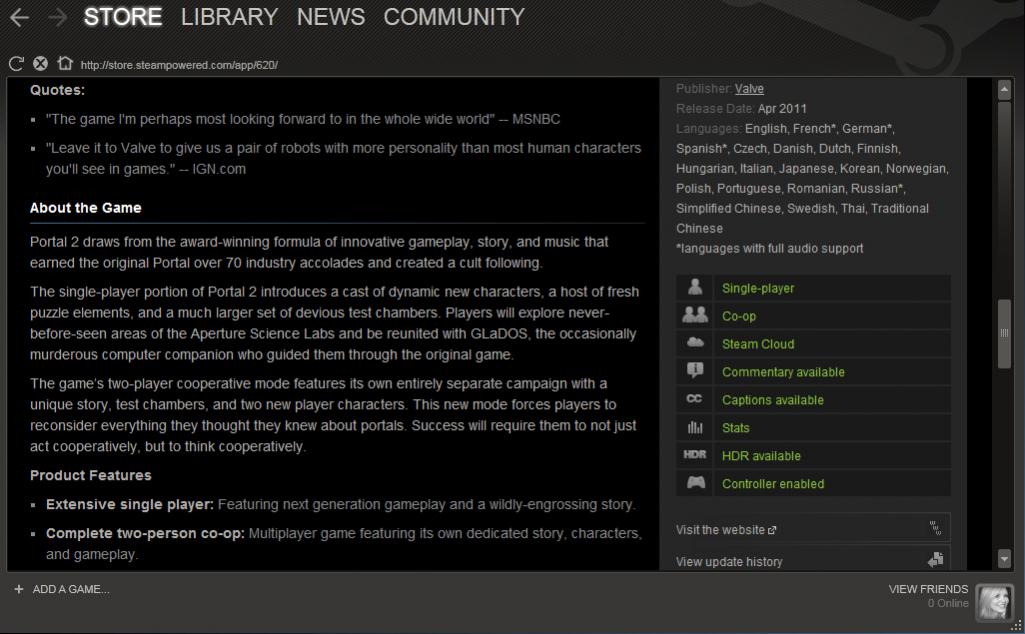Open the Captions available link
This screenshot has height=634, width=1025.
click(x=773, y=400)
